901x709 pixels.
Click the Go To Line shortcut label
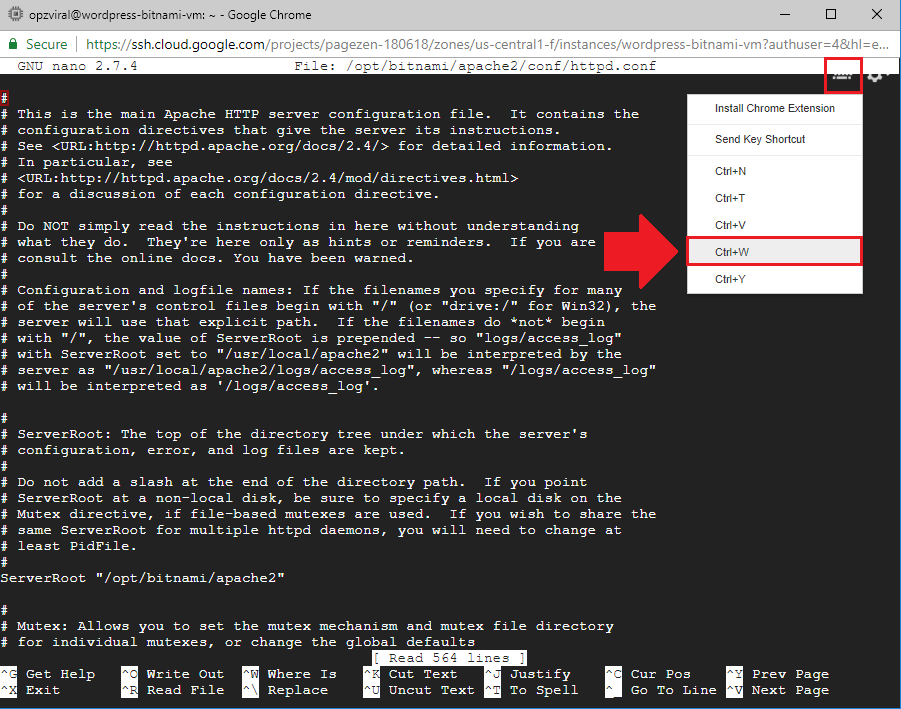point(673,690)
